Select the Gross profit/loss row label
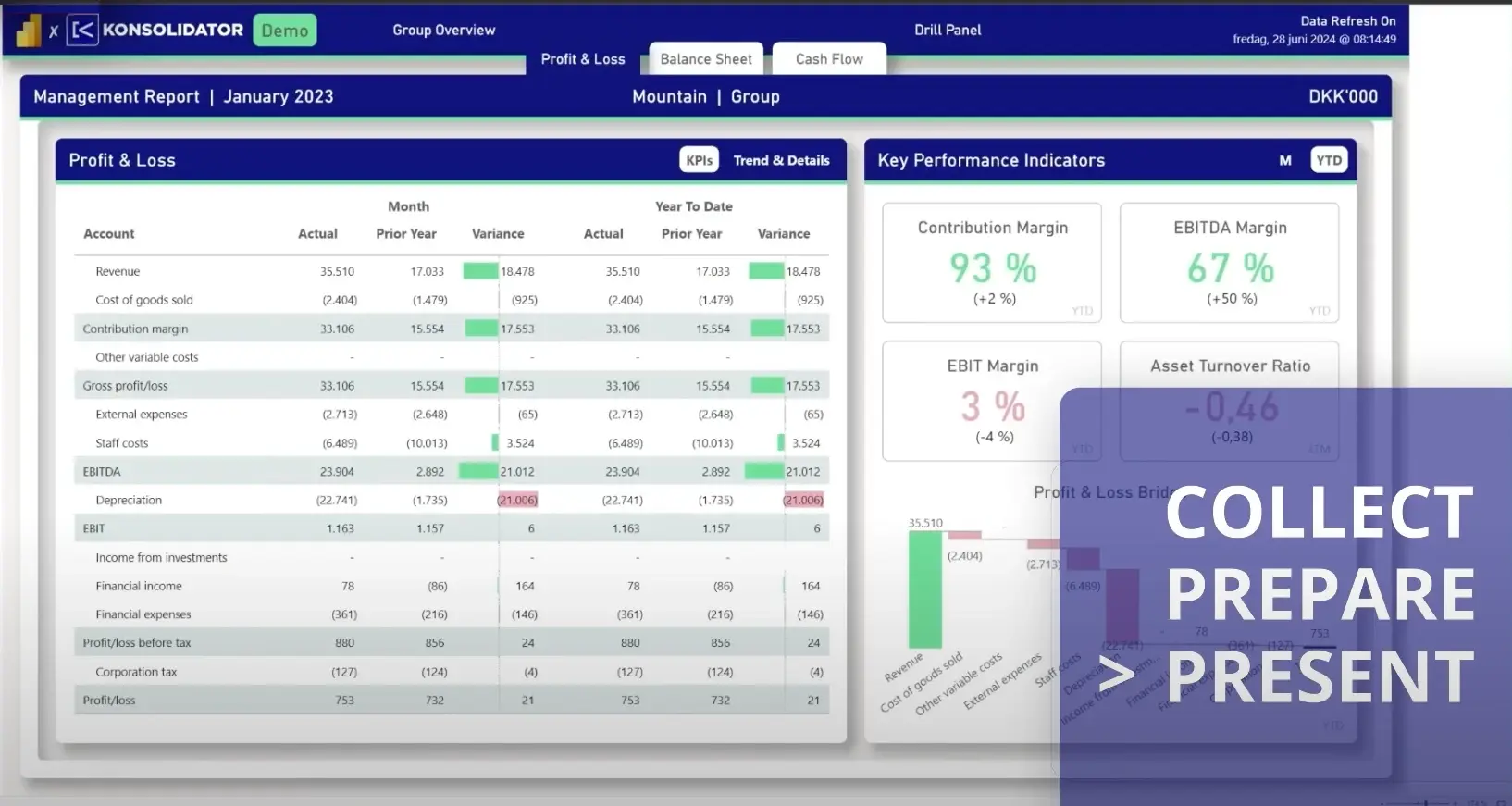The height and width of the screenshot is (806, 1512). pos(125,386)
